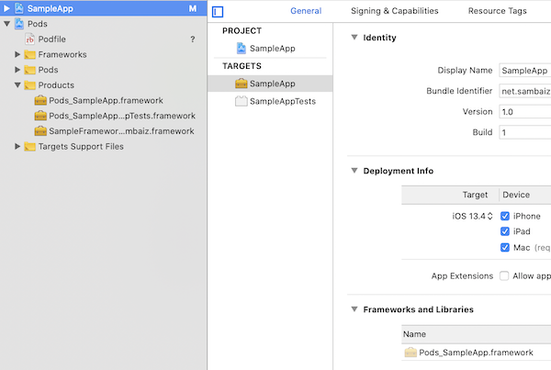Click the ? status badge beside Podfile
The image size is (551, 370).
click(193, 39)
